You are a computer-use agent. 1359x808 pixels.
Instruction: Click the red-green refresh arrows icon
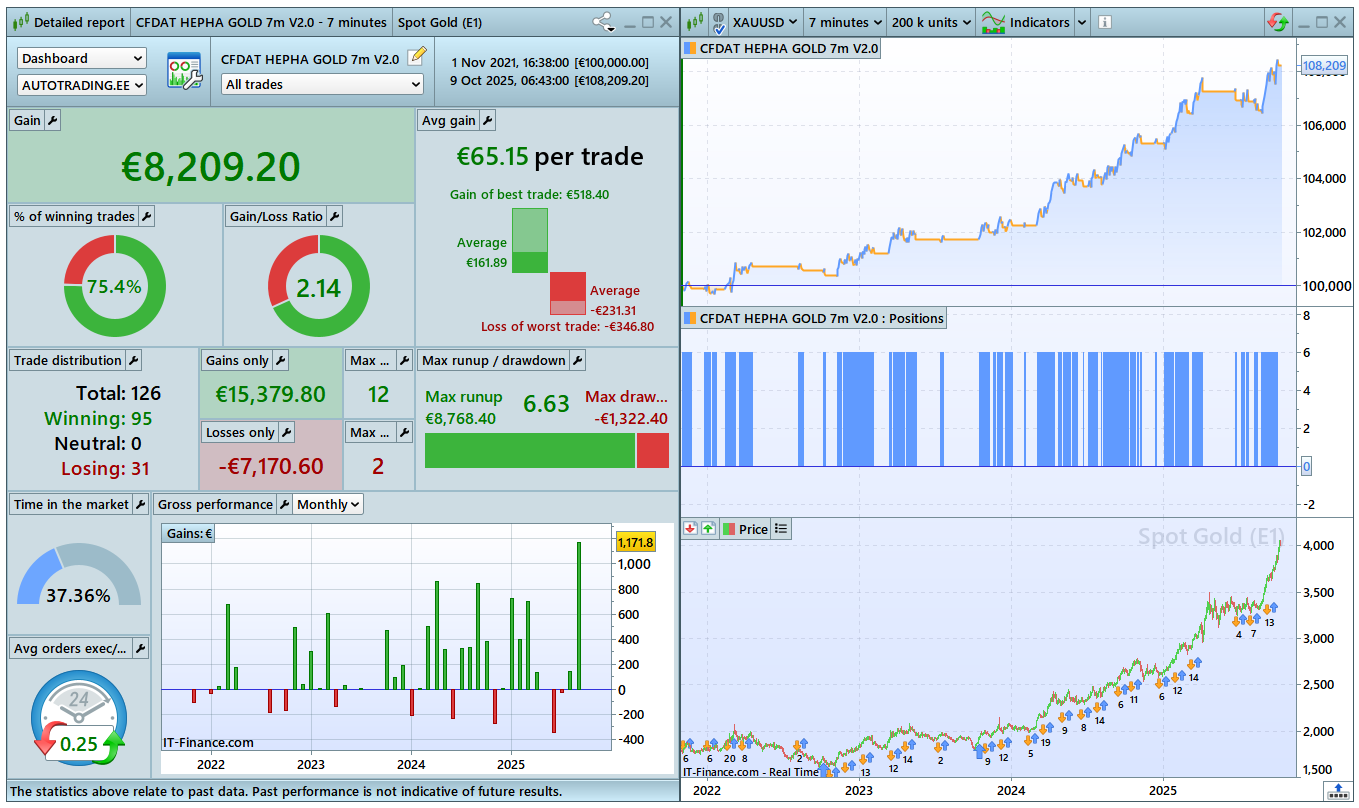pos(1277,22)
